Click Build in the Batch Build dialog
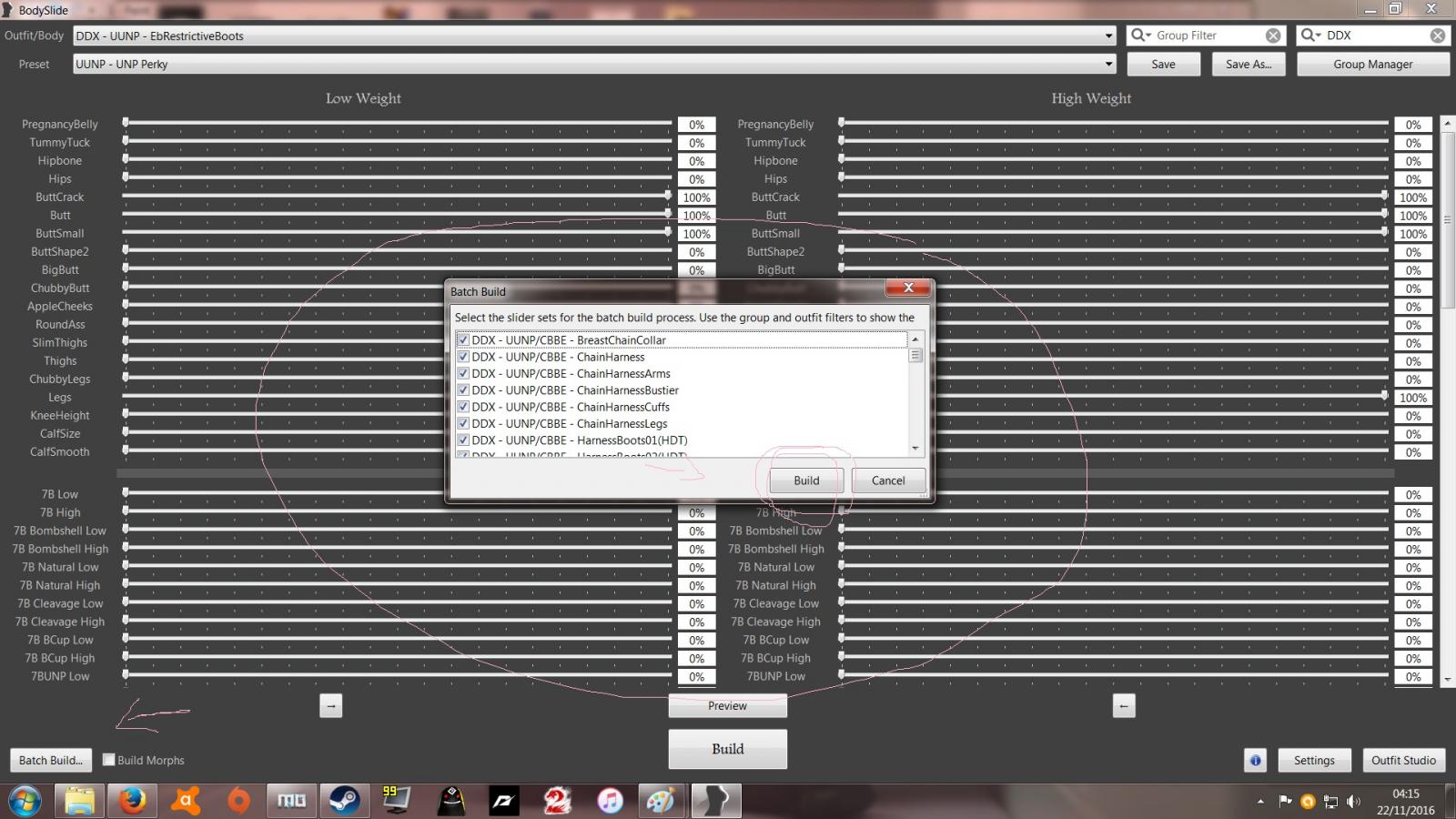The height and width of the screenshot is (819, 1456). coord(804,480)
